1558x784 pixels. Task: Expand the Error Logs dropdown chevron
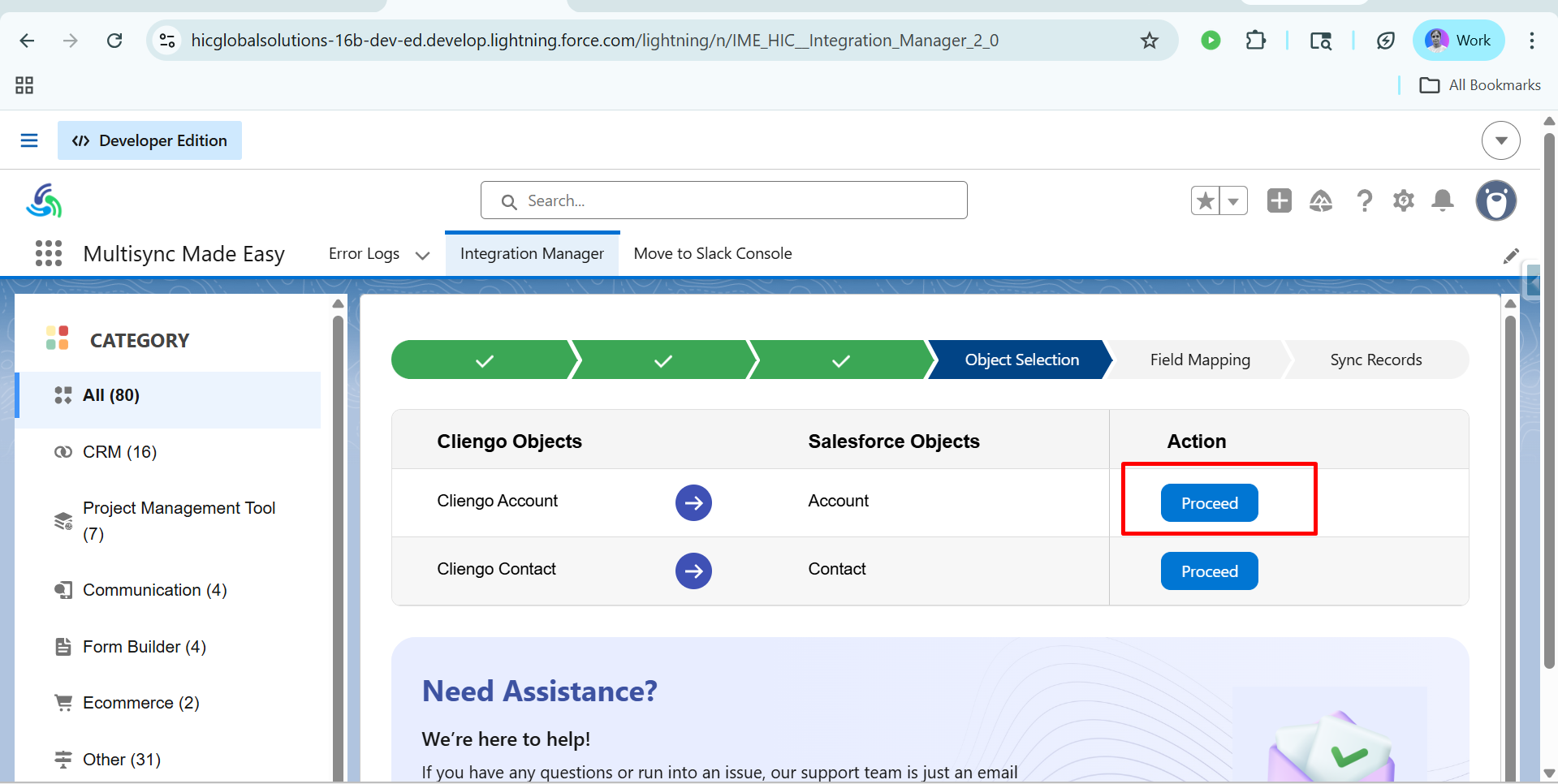422,255
